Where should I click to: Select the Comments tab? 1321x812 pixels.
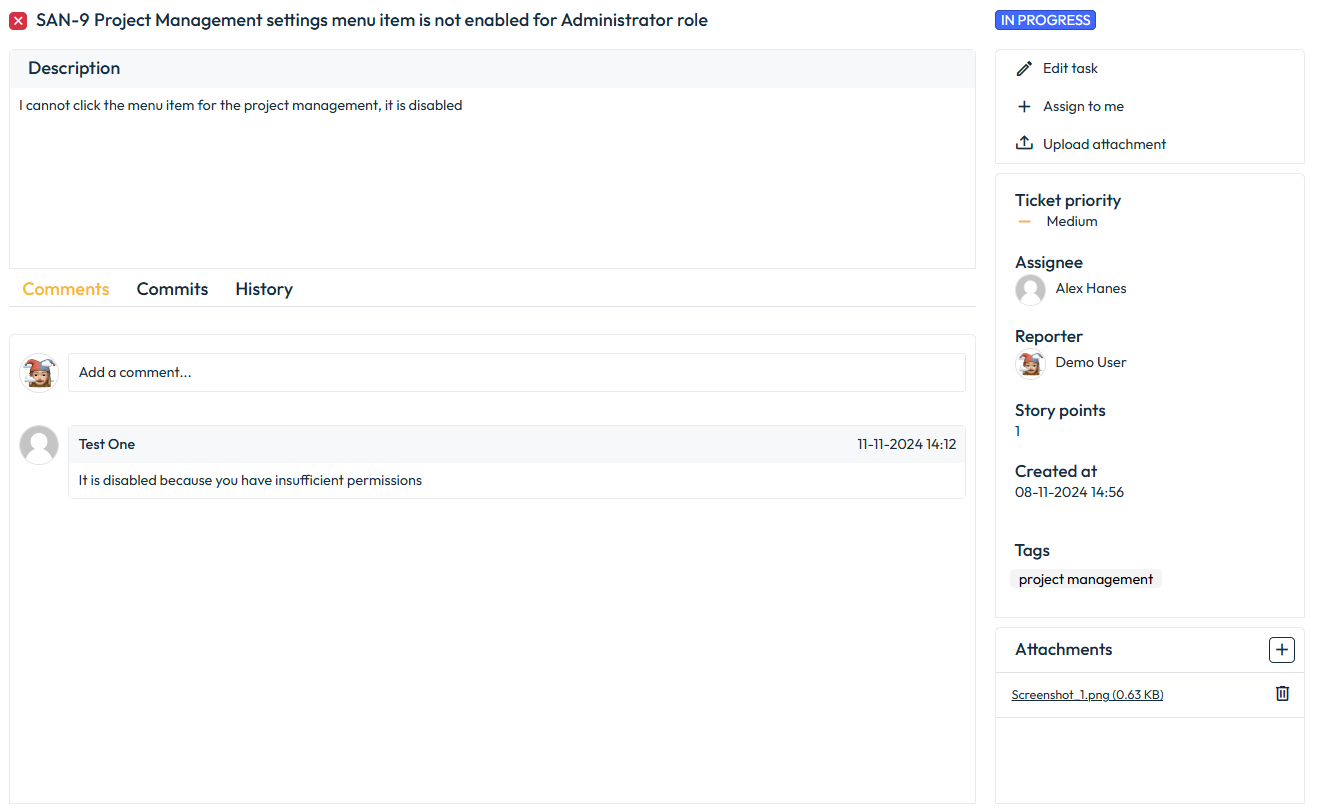66,289
